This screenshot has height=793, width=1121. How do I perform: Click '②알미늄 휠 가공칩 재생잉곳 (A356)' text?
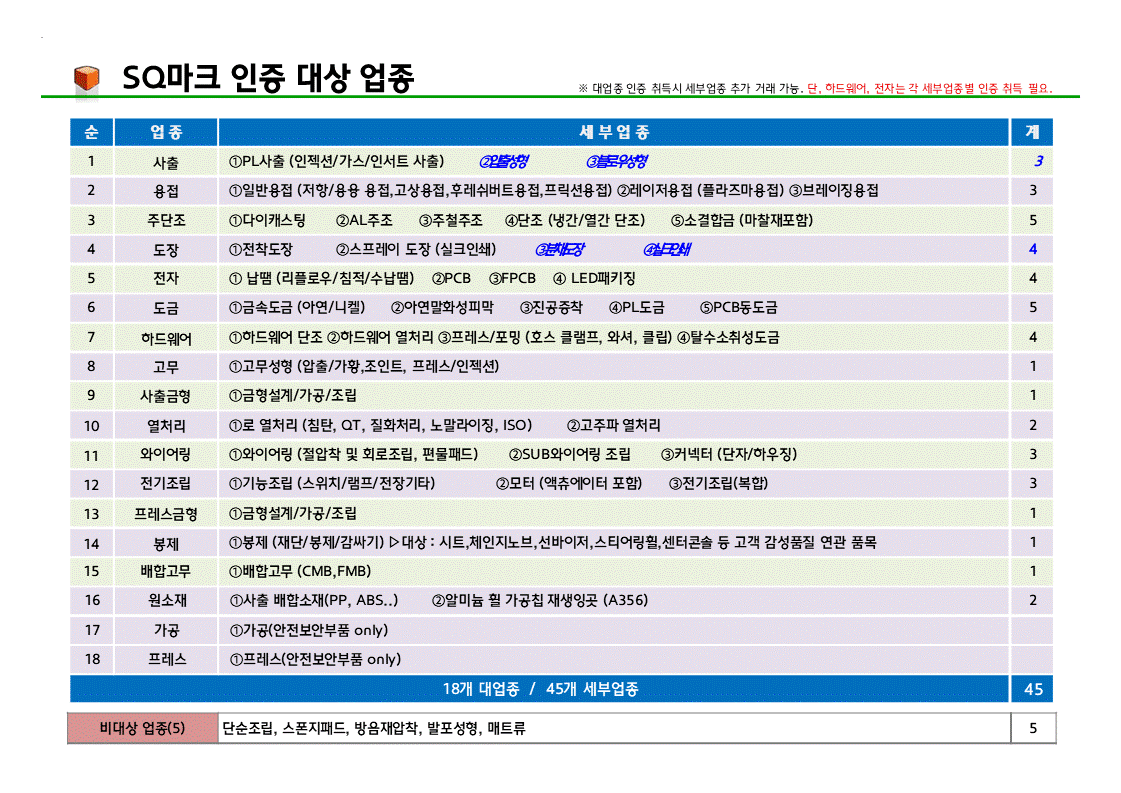point(540,601)
